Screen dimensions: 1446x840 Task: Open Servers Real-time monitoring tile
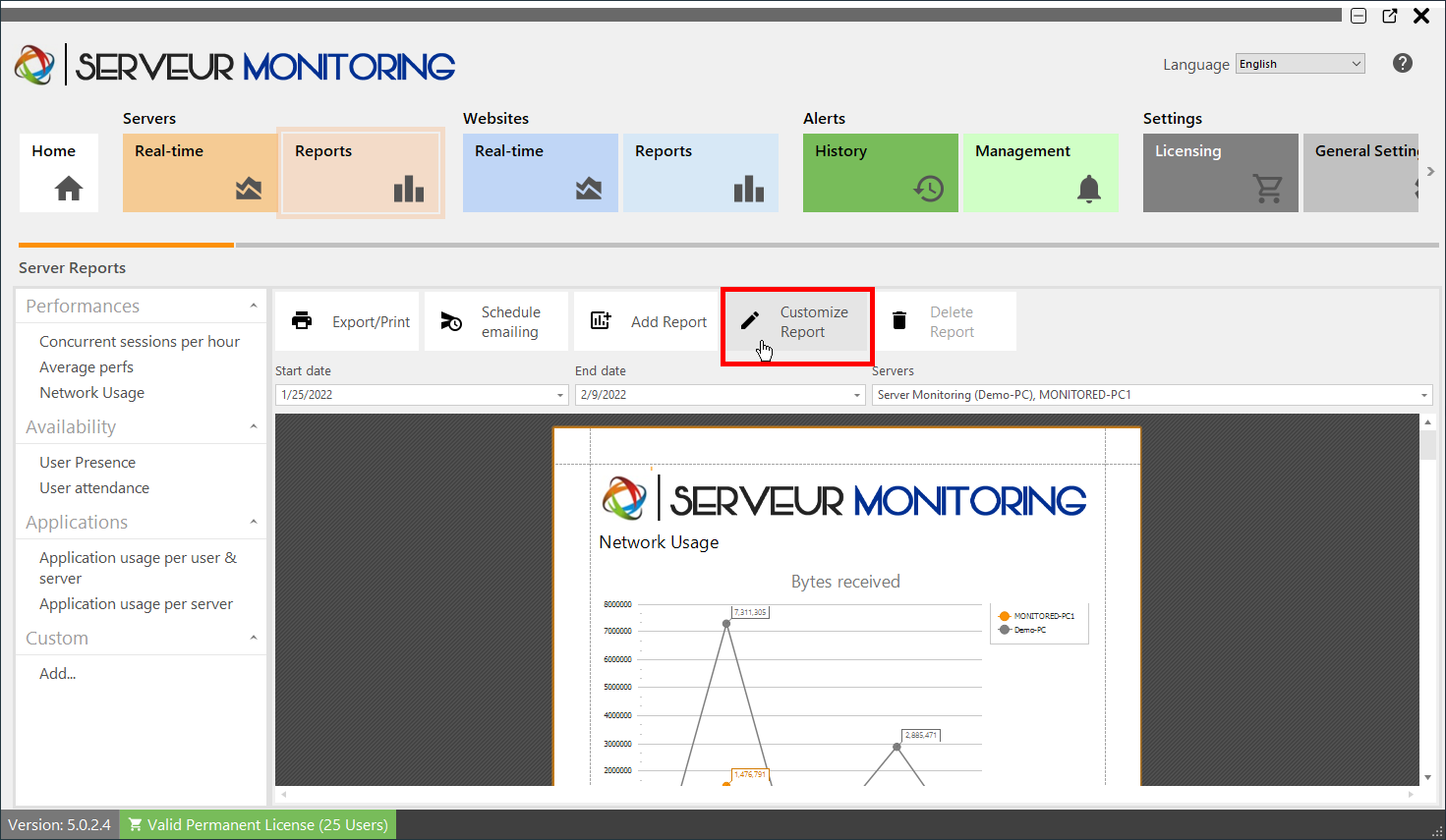coord(200,173)
